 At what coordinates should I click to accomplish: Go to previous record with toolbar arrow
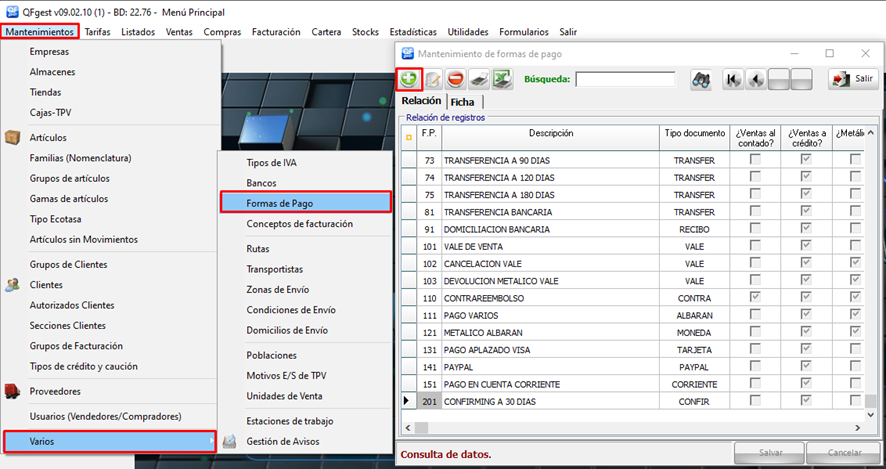[x=755, y=80]
